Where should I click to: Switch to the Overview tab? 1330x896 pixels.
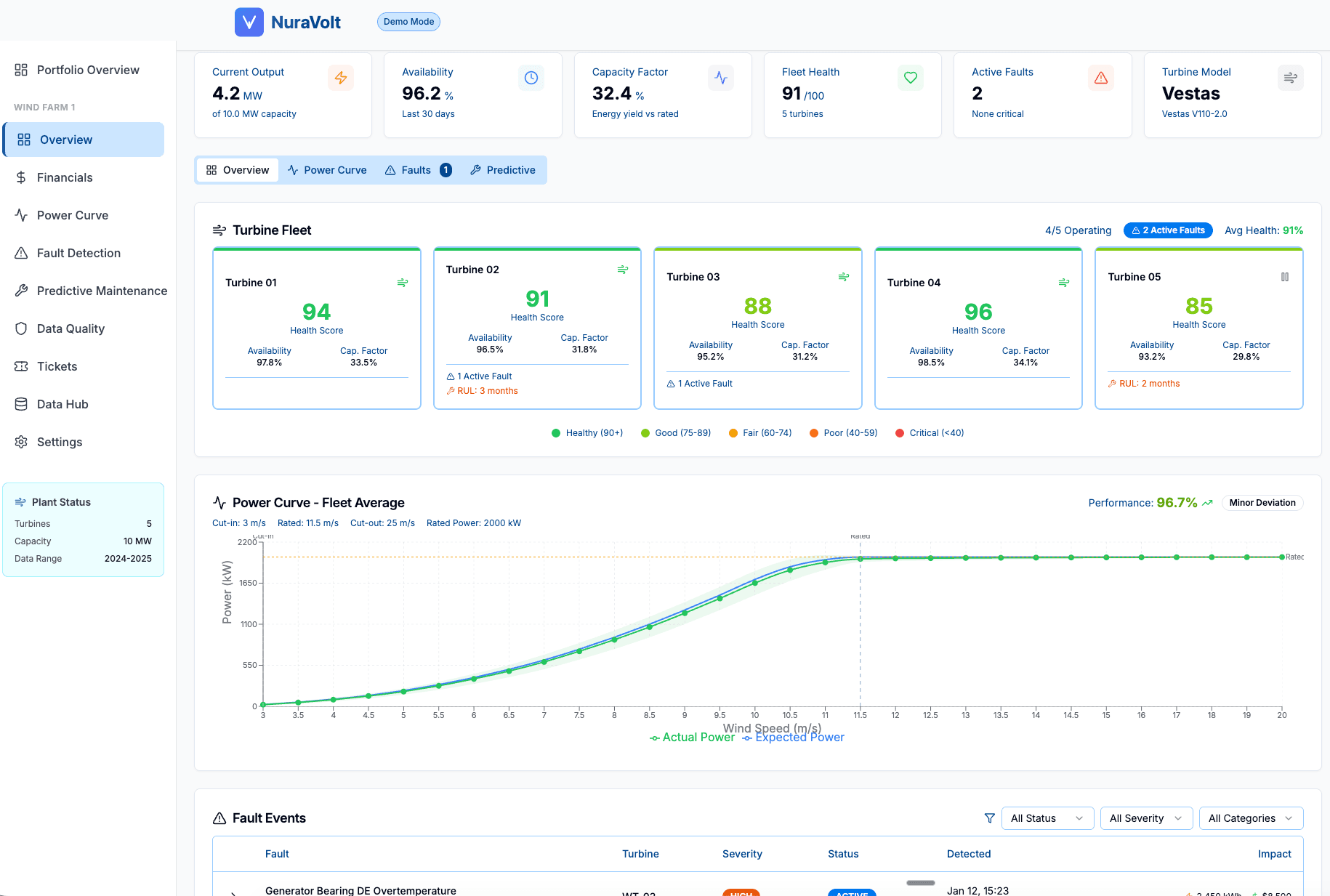(x=238, y=170)
